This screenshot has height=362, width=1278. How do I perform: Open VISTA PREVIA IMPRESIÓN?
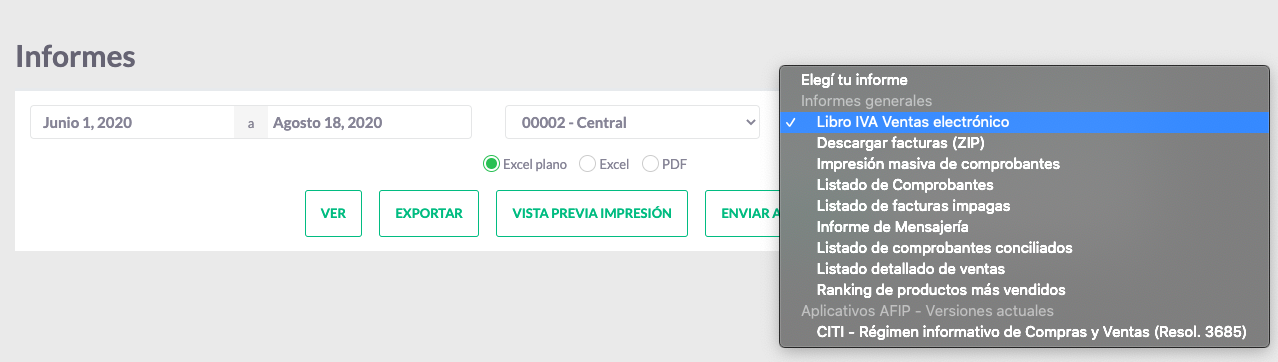click(x=592, y=213)
